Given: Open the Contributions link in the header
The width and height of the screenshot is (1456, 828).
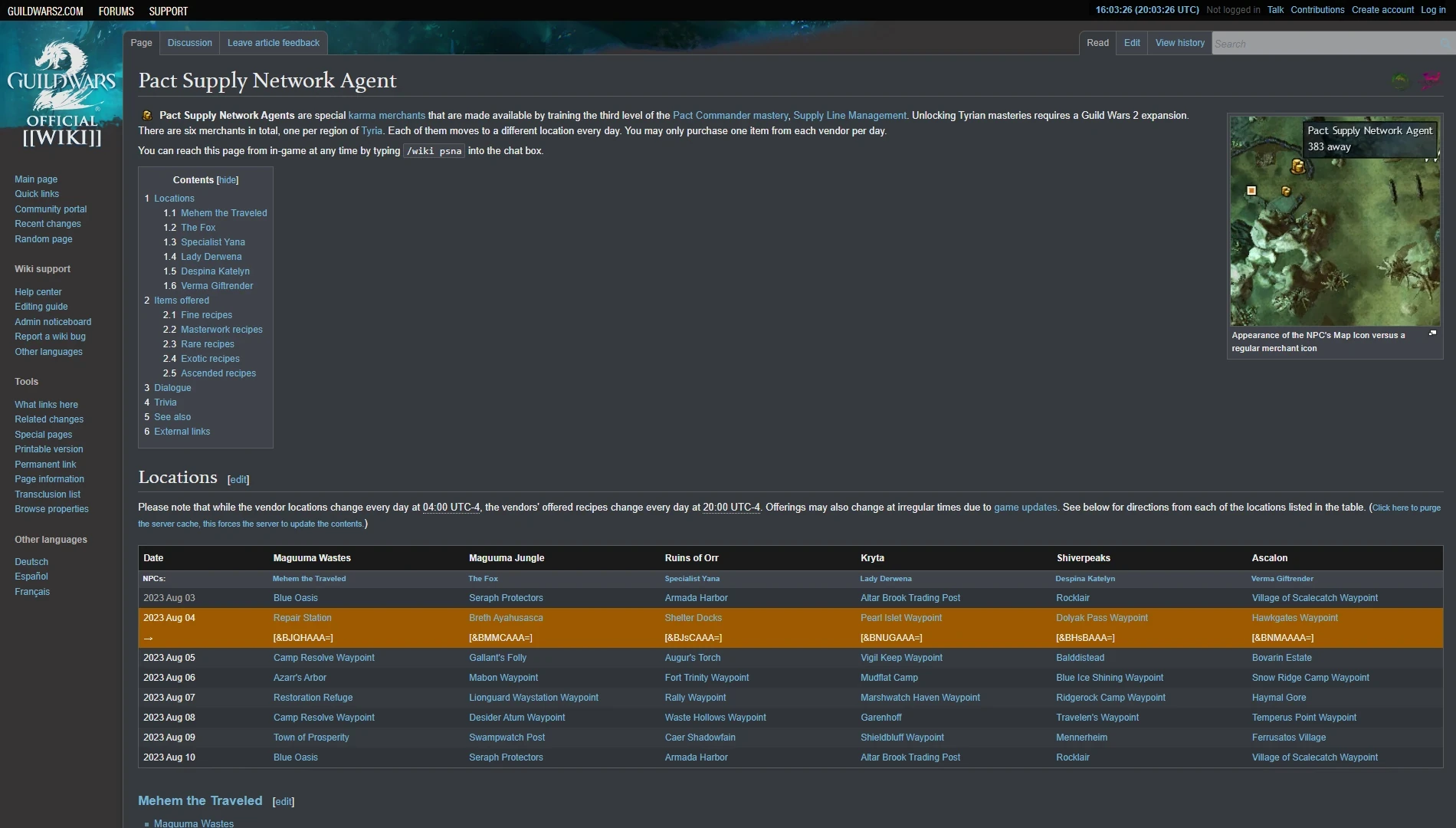Looking at the screenshot, I should click(x=1317, y=10).
